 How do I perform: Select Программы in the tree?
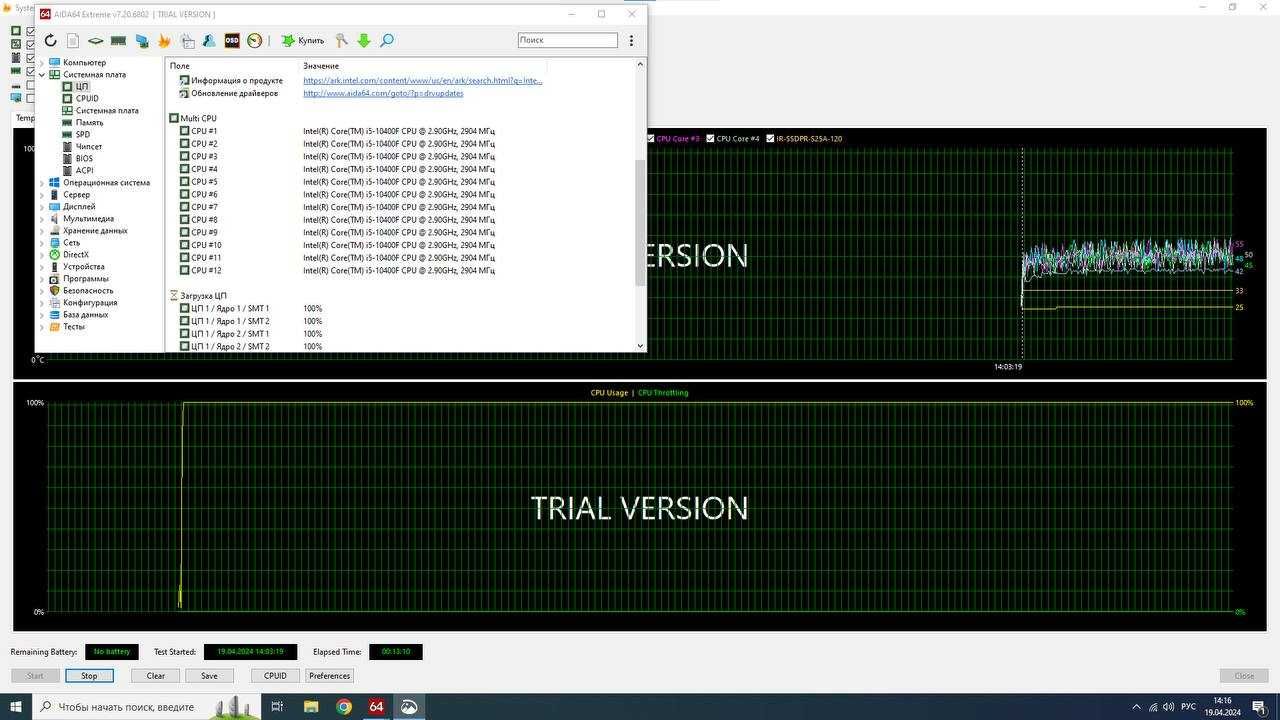click(x=86, y=278)
